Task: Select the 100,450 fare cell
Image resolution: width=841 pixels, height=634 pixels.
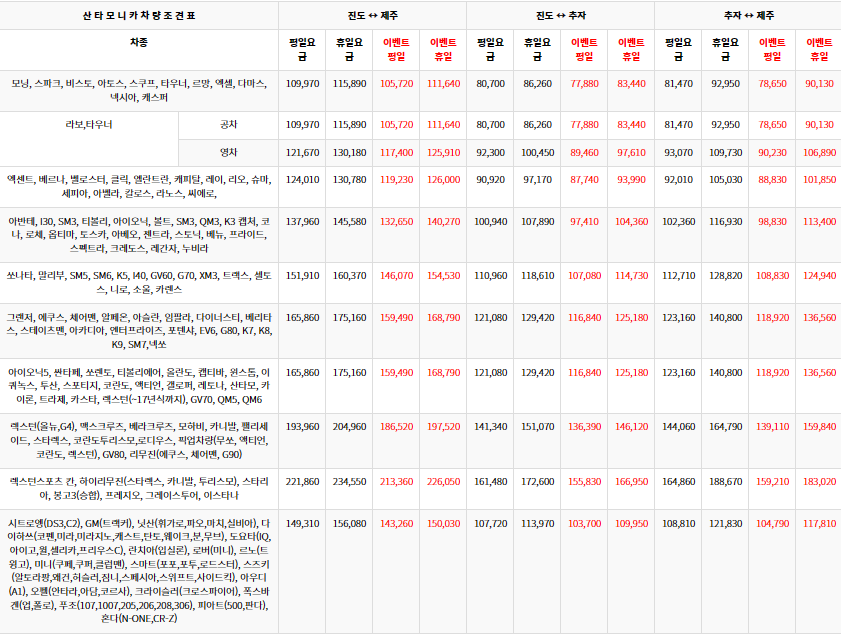Action: click(x=537, y=153)
